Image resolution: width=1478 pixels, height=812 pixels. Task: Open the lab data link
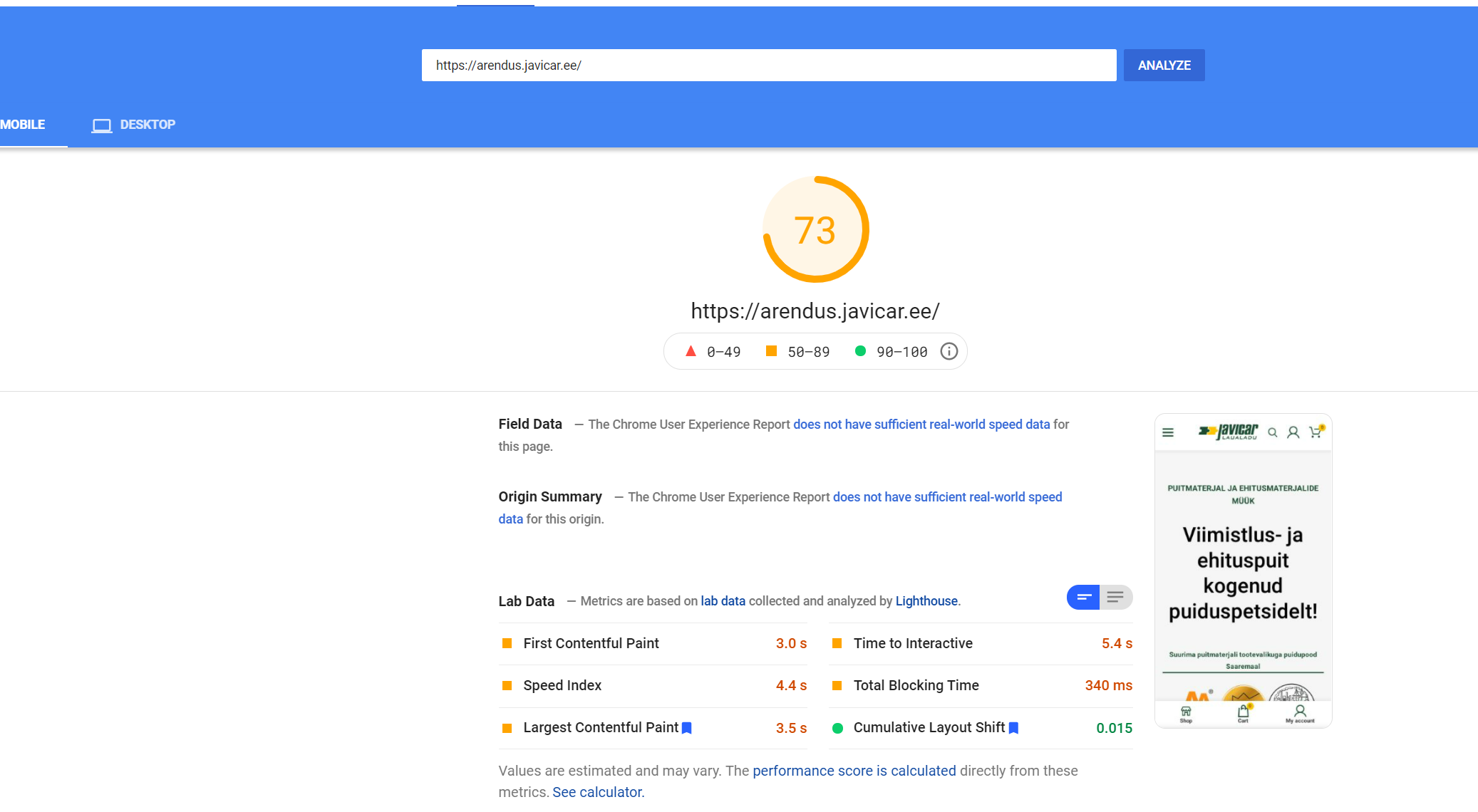coord(723,601)
